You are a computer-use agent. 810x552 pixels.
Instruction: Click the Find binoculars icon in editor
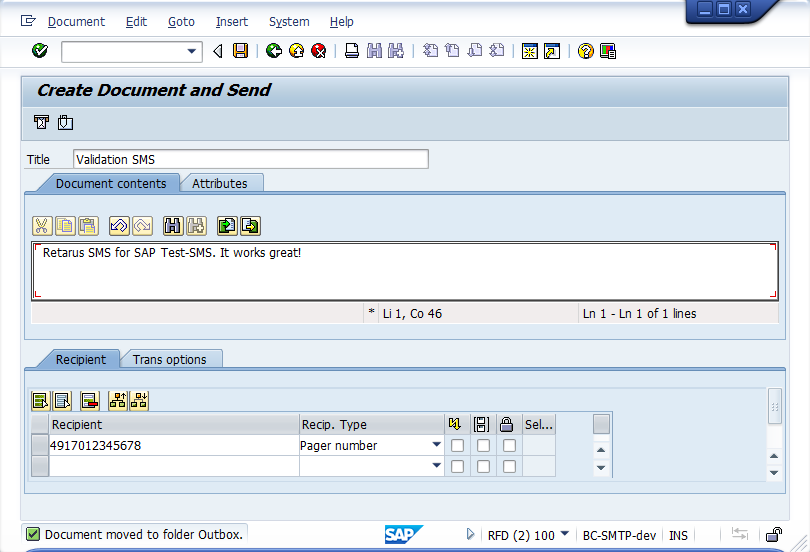click(172, 226)
